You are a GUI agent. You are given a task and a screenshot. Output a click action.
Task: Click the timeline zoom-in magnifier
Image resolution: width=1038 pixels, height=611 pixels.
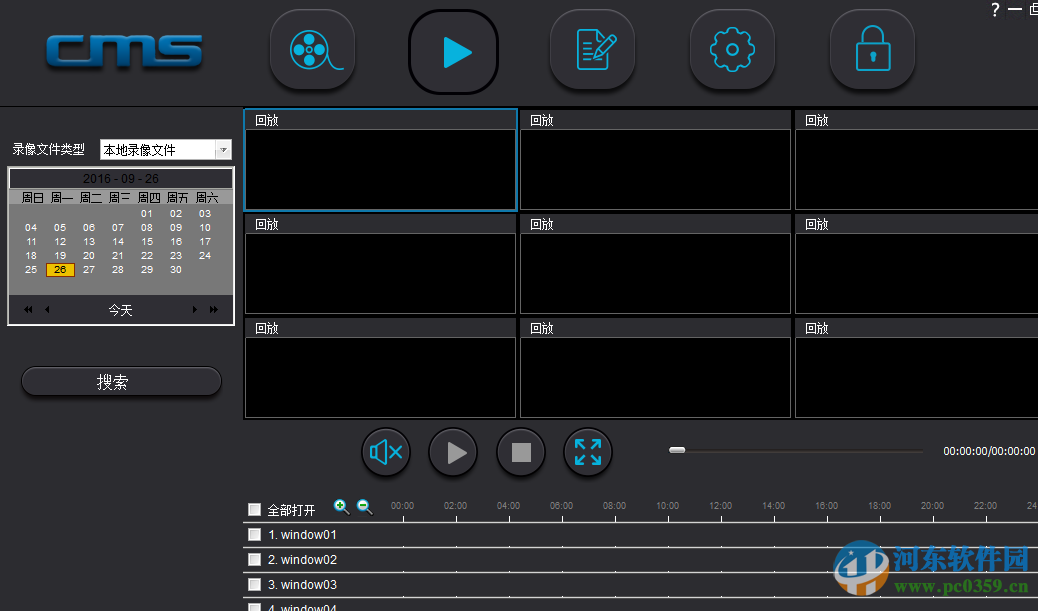tap(341, 507)
